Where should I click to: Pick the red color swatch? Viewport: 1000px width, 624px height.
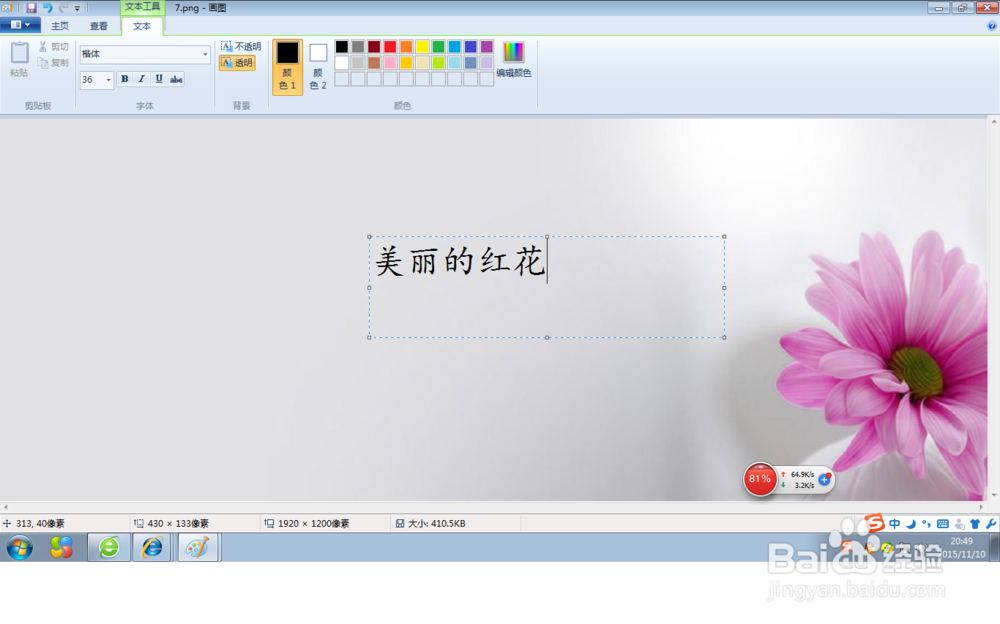[389, 46]
